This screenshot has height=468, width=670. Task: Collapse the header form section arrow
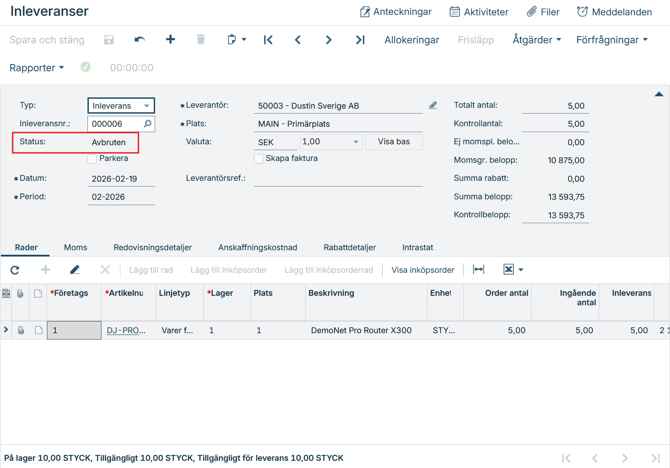[x=658, y=94]
